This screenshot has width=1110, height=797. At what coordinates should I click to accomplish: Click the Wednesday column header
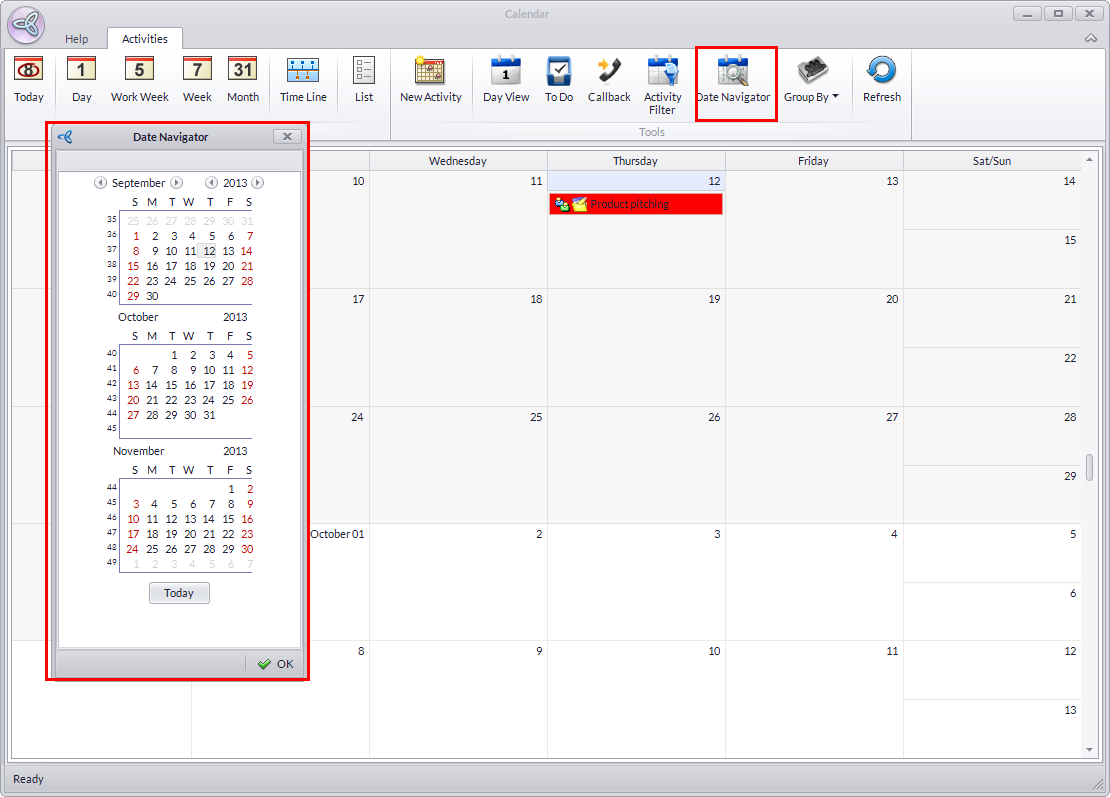458,161
